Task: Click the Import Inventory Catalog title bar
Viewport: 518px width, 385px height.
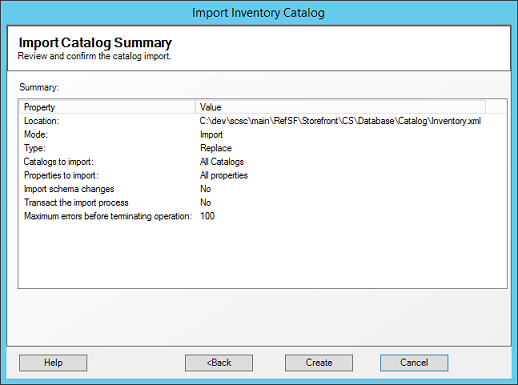Action: pyautogui.click(x=258, y=13)
